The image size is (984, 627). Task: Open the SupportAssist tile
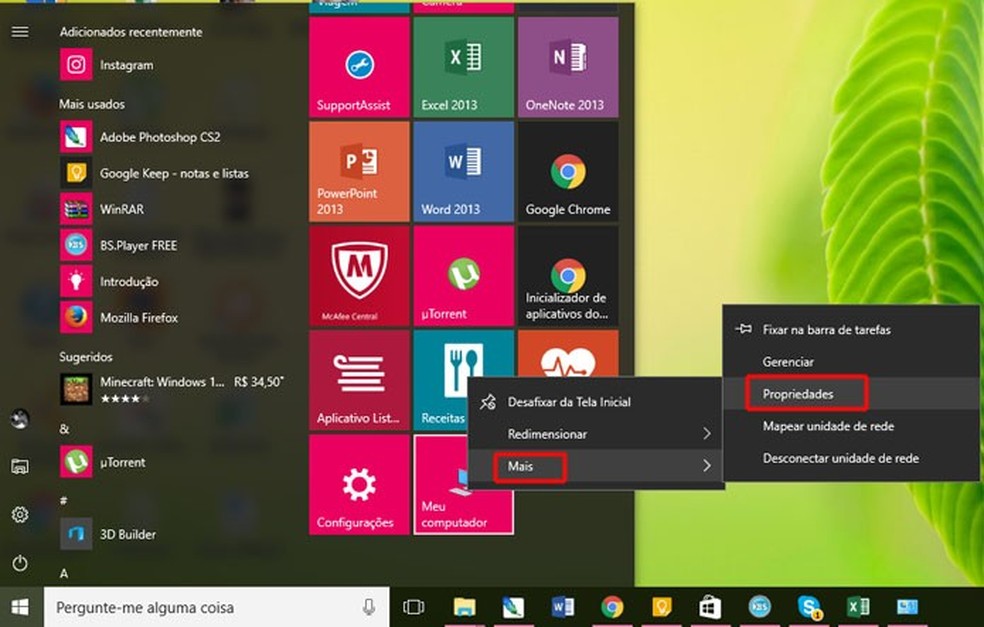pyautogui.click(x=359, y=67)
